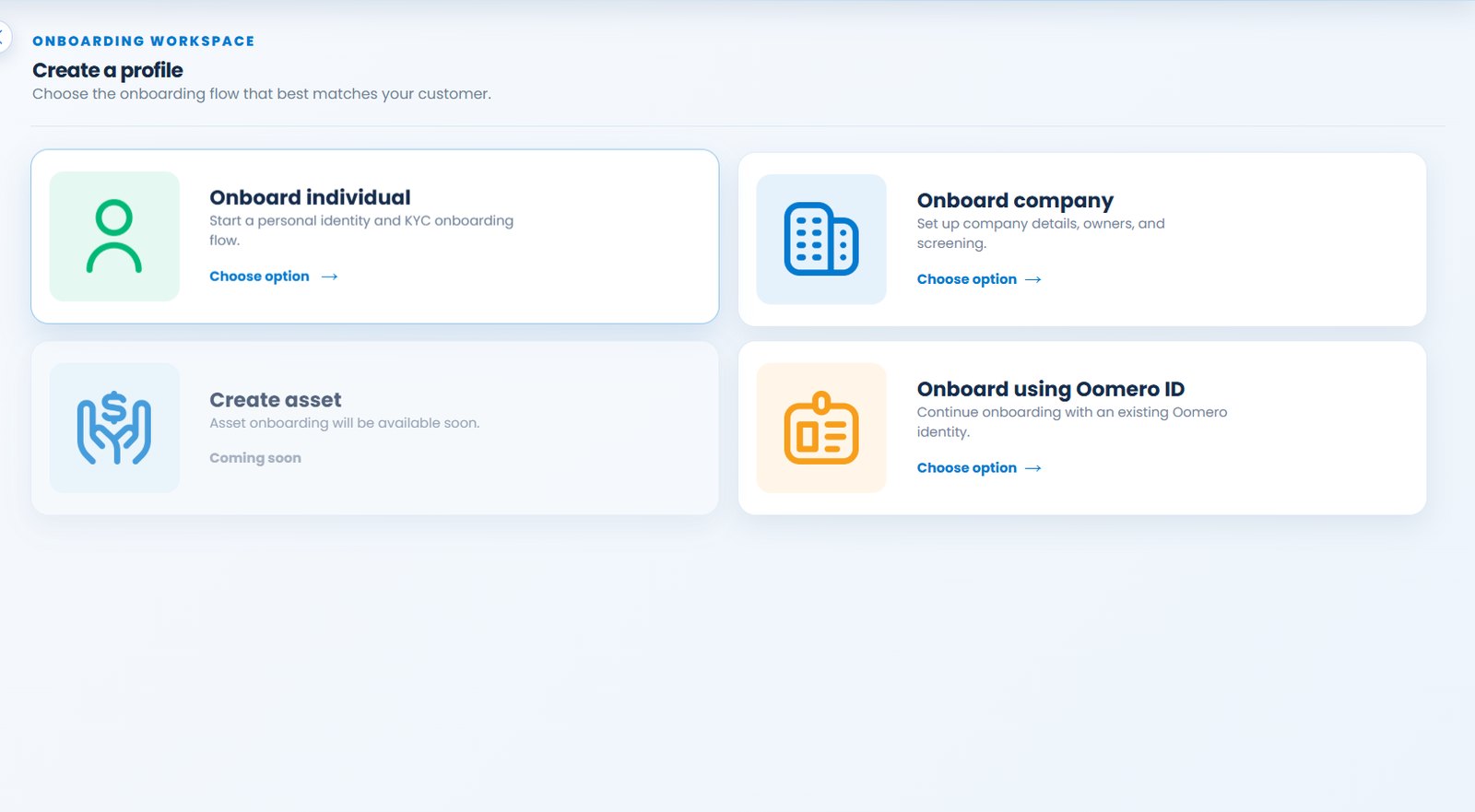The height and width of the screenshot is (812, 1475).
Task: Select the Onboard using Oomero ID heading
Action: click(x=1051, y=389)
